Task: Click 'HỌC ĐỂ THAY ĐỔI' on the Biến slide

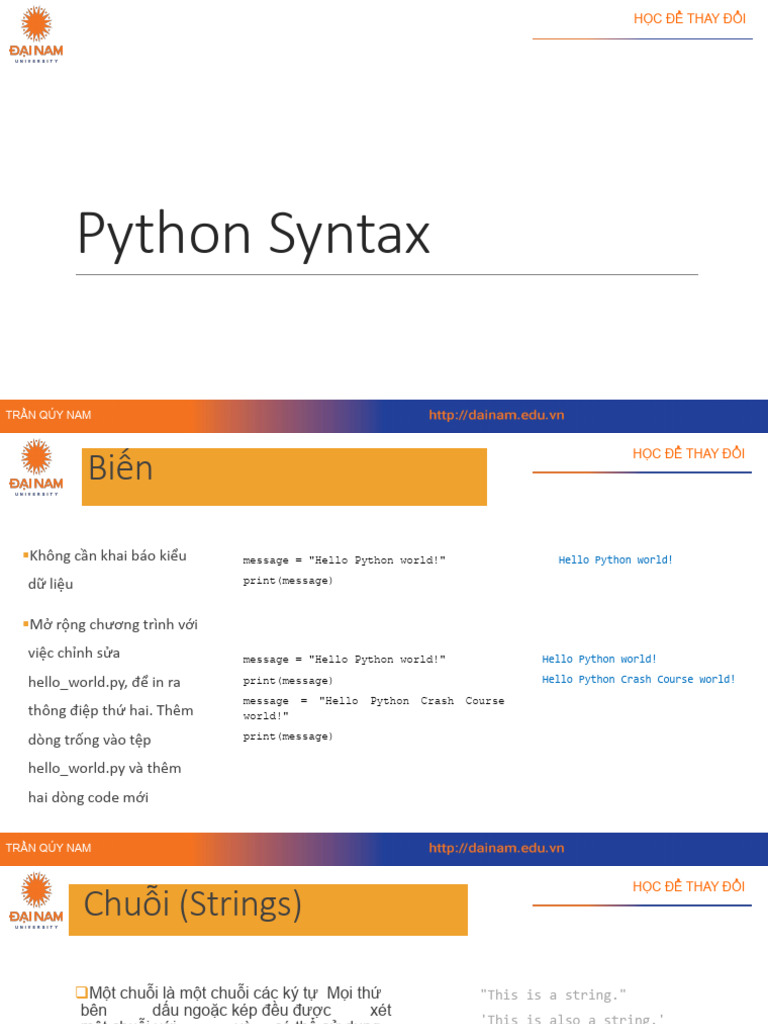Action: [x=688, y=453]
